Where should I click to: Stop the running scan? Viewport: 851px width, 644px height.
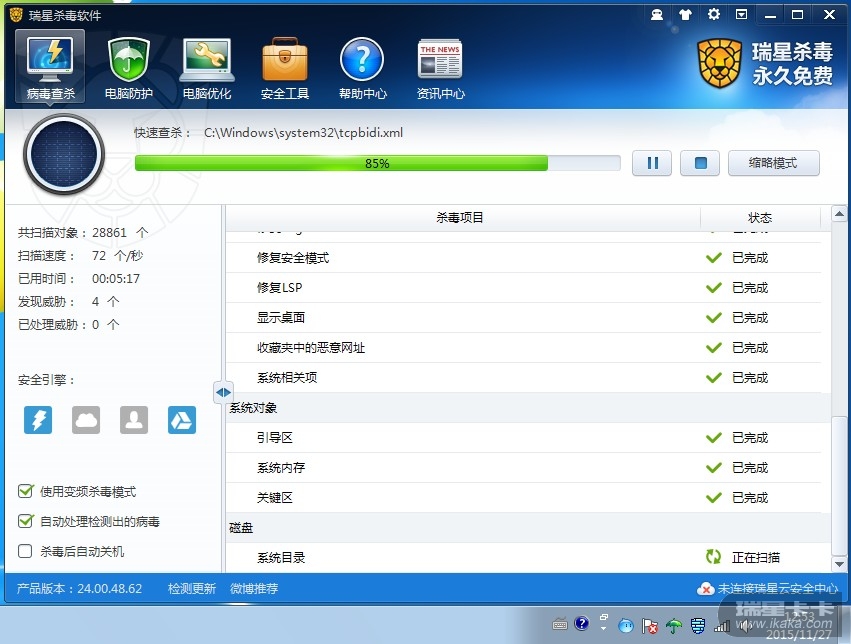coord(700,163)
